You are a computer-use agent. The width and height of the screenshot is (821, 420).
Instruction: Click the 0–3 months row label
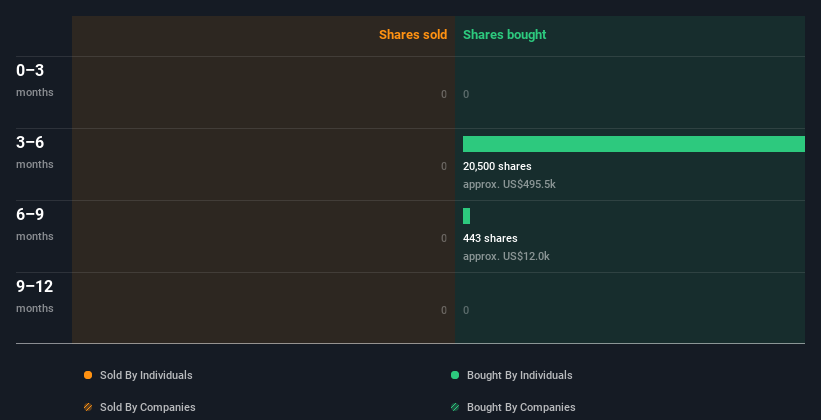coord(35,80)
